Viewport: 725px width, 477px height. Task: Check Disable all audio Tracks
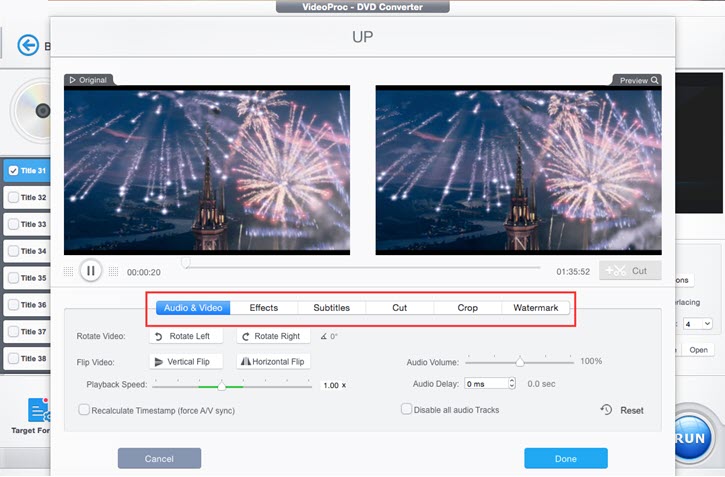click(x=406, y=409)
